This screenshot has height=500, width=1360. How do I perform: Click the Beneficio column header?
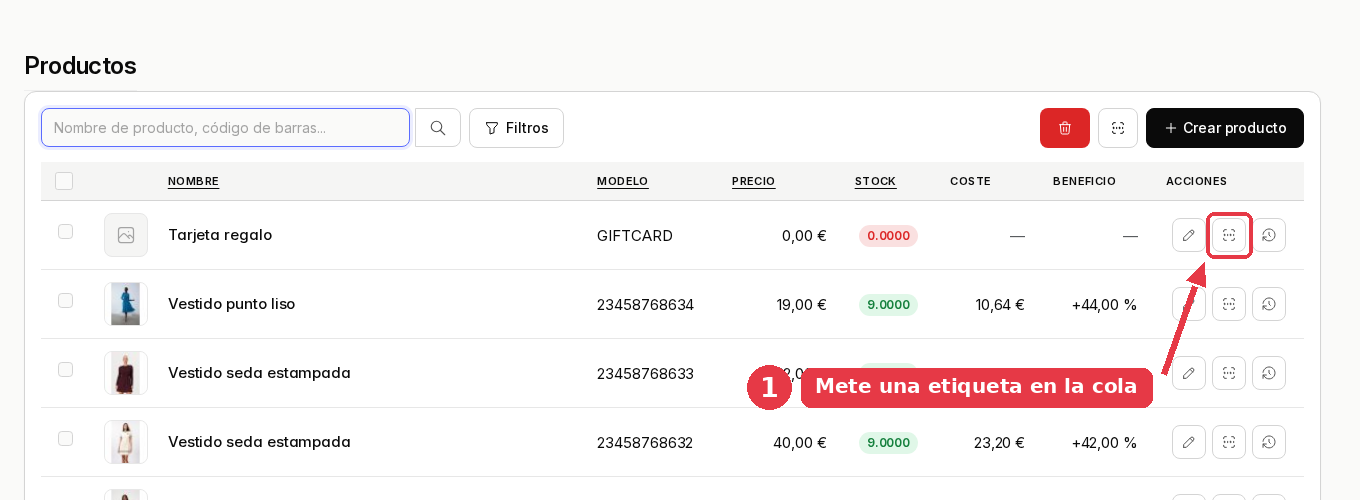(1084, 181)
